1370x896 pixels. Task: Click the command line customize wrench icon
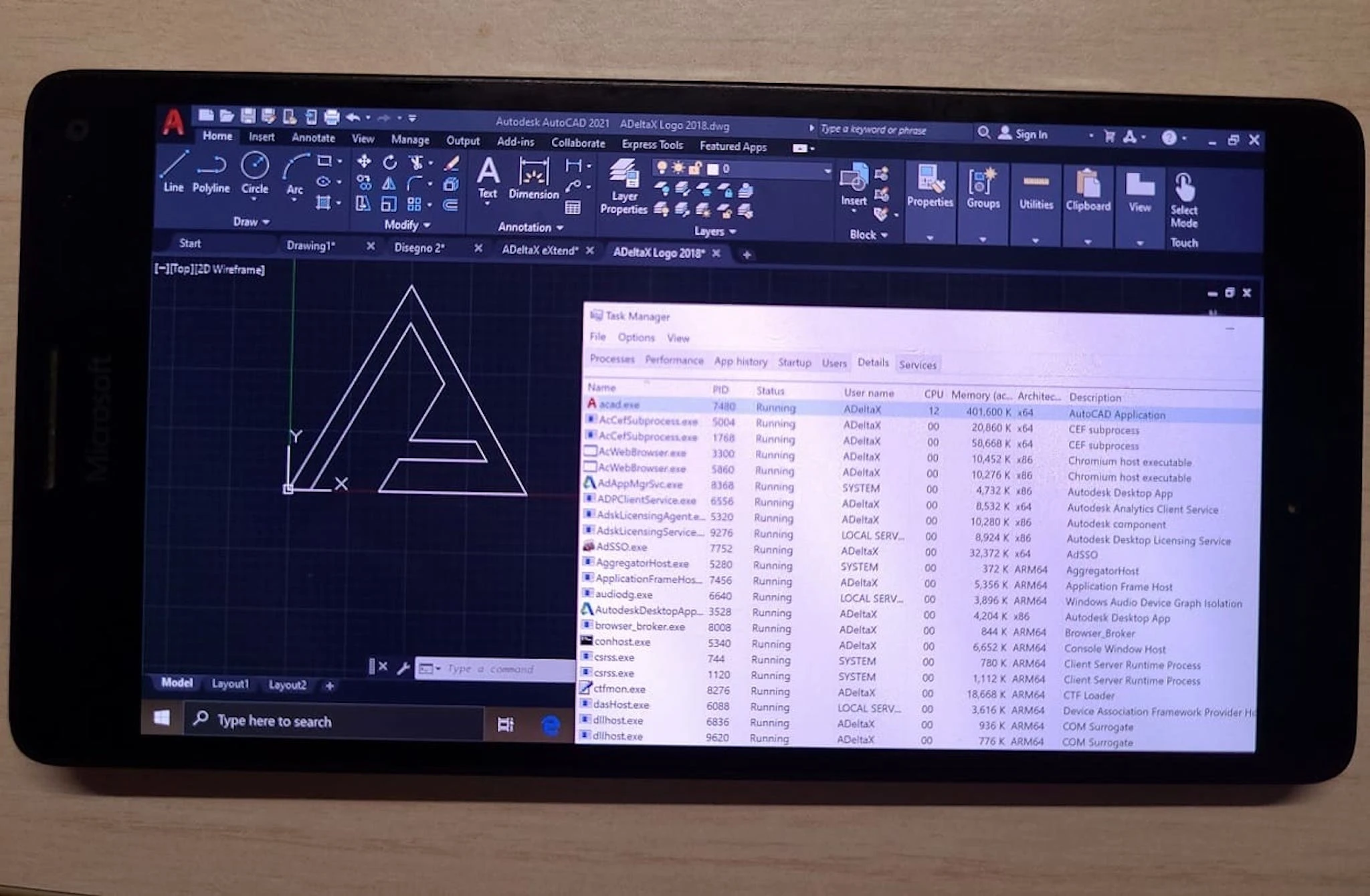[403, 668]
